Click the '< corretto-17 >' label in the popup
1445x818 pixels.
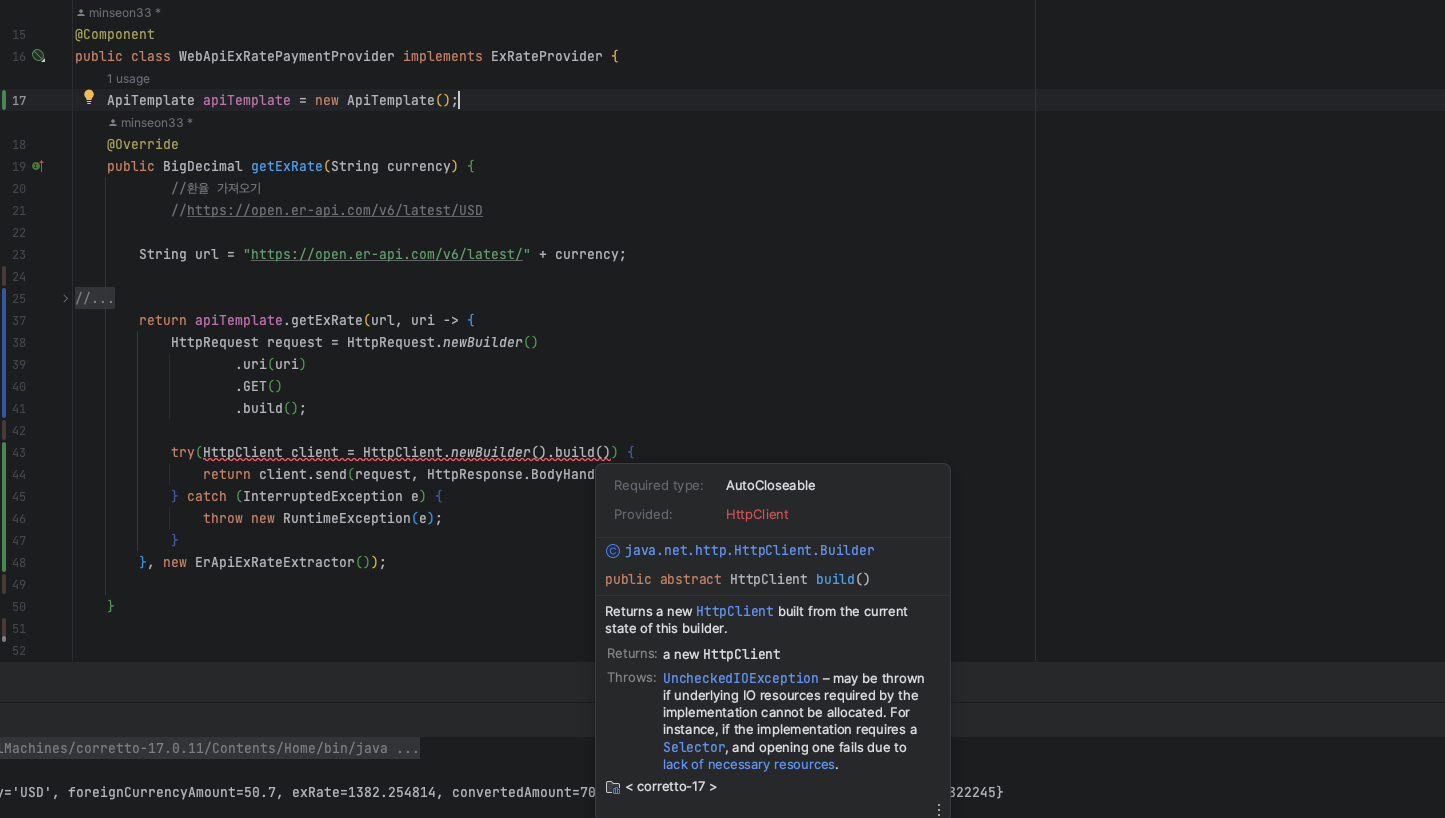(x=671, y=787)
